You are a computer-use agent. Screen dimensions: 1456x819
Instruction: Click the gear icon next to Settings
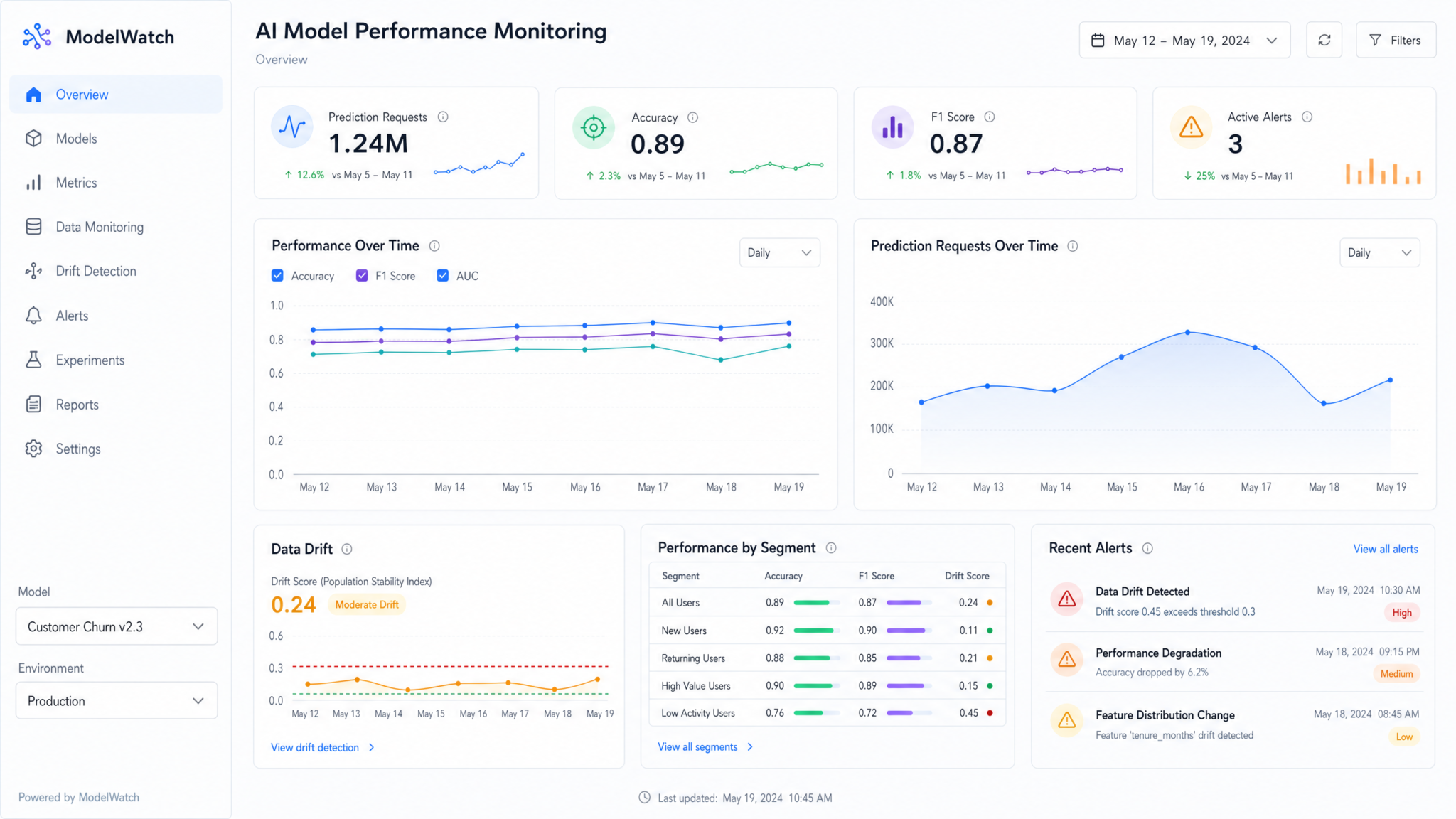point(33,449)
